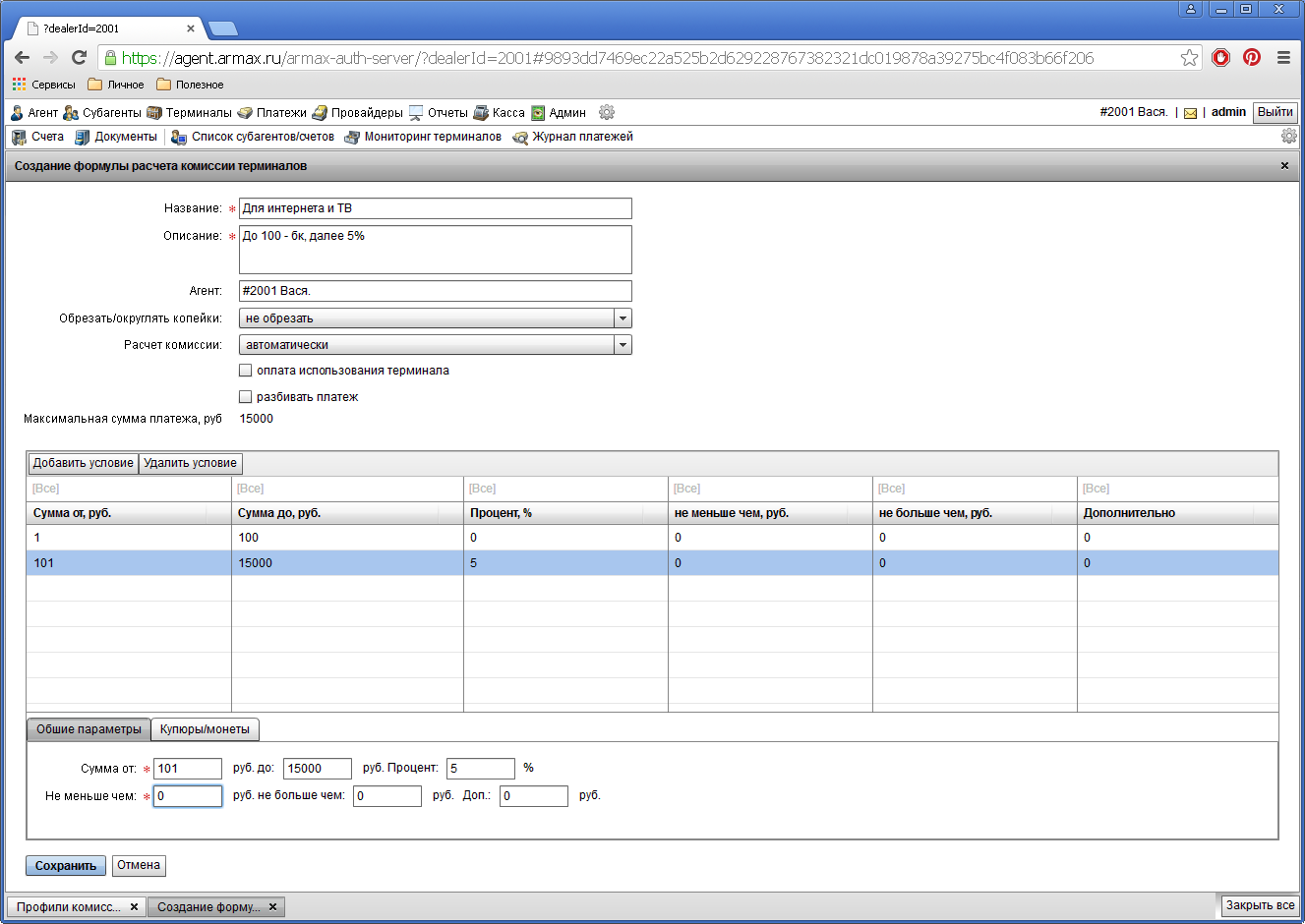Click the filter field above Процент
The image size is (1305, 924).
[x=565, y=489]
